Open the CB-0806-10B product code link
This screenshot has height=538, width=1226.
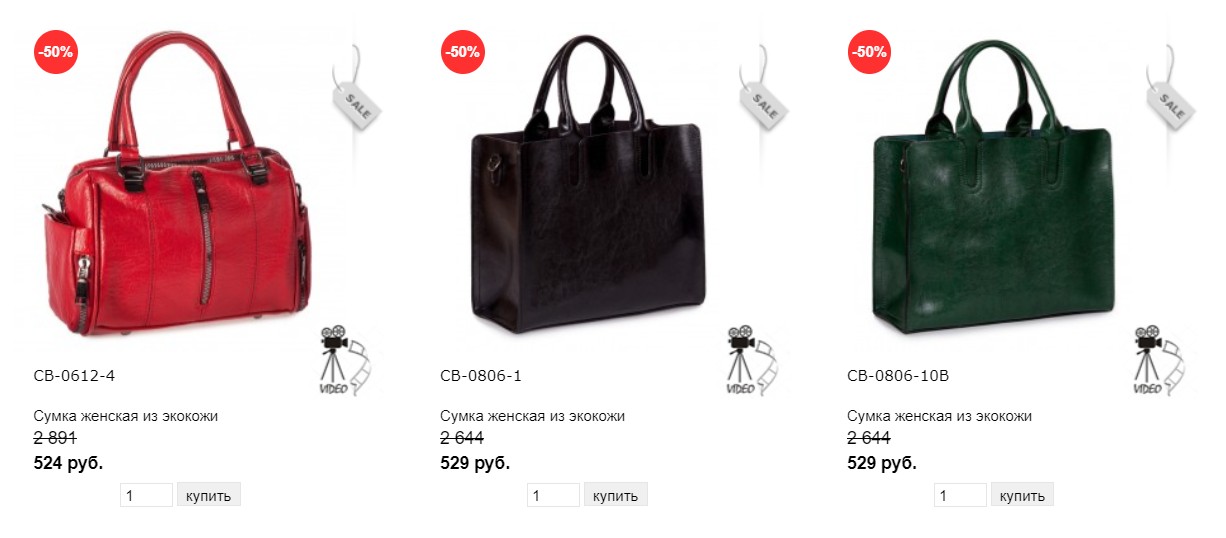898,376
